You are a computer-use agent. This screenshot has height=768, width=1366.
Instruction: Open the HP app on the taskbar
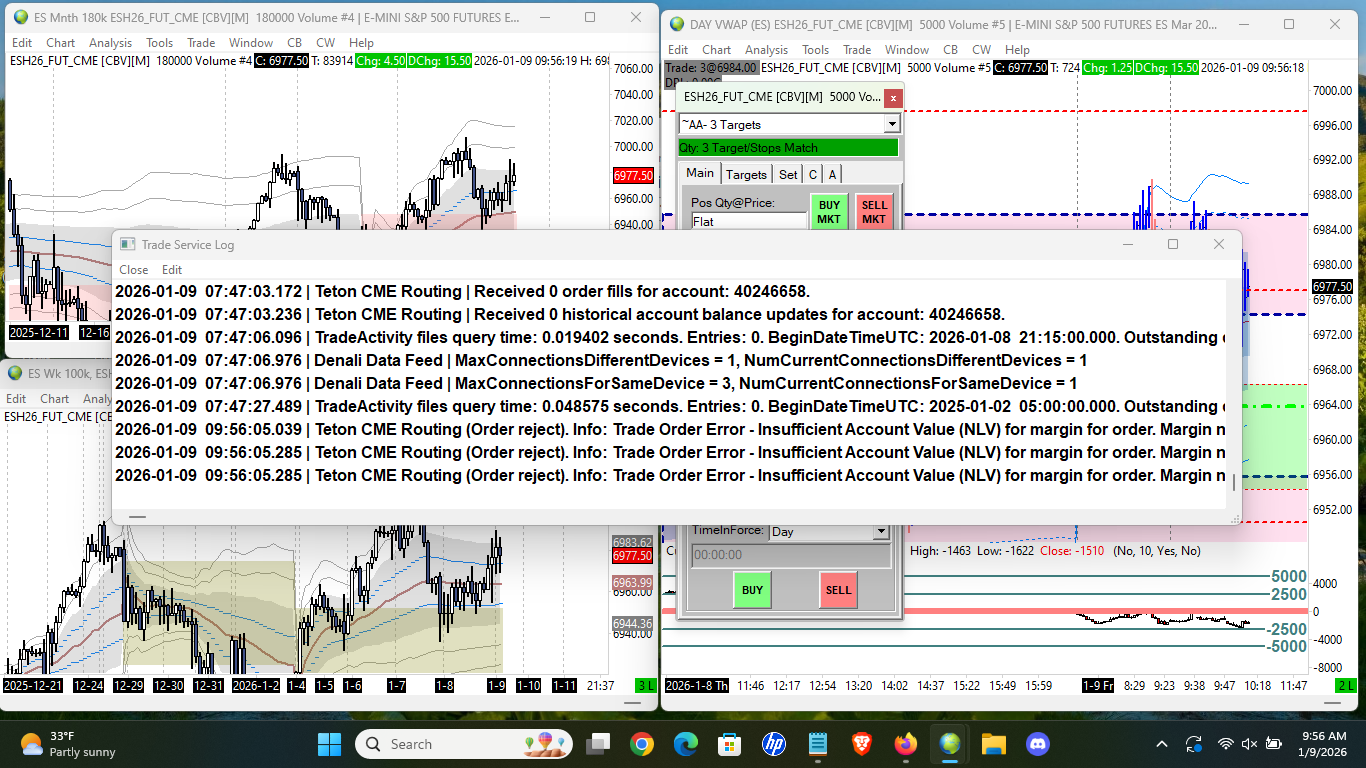click(773, 744)
